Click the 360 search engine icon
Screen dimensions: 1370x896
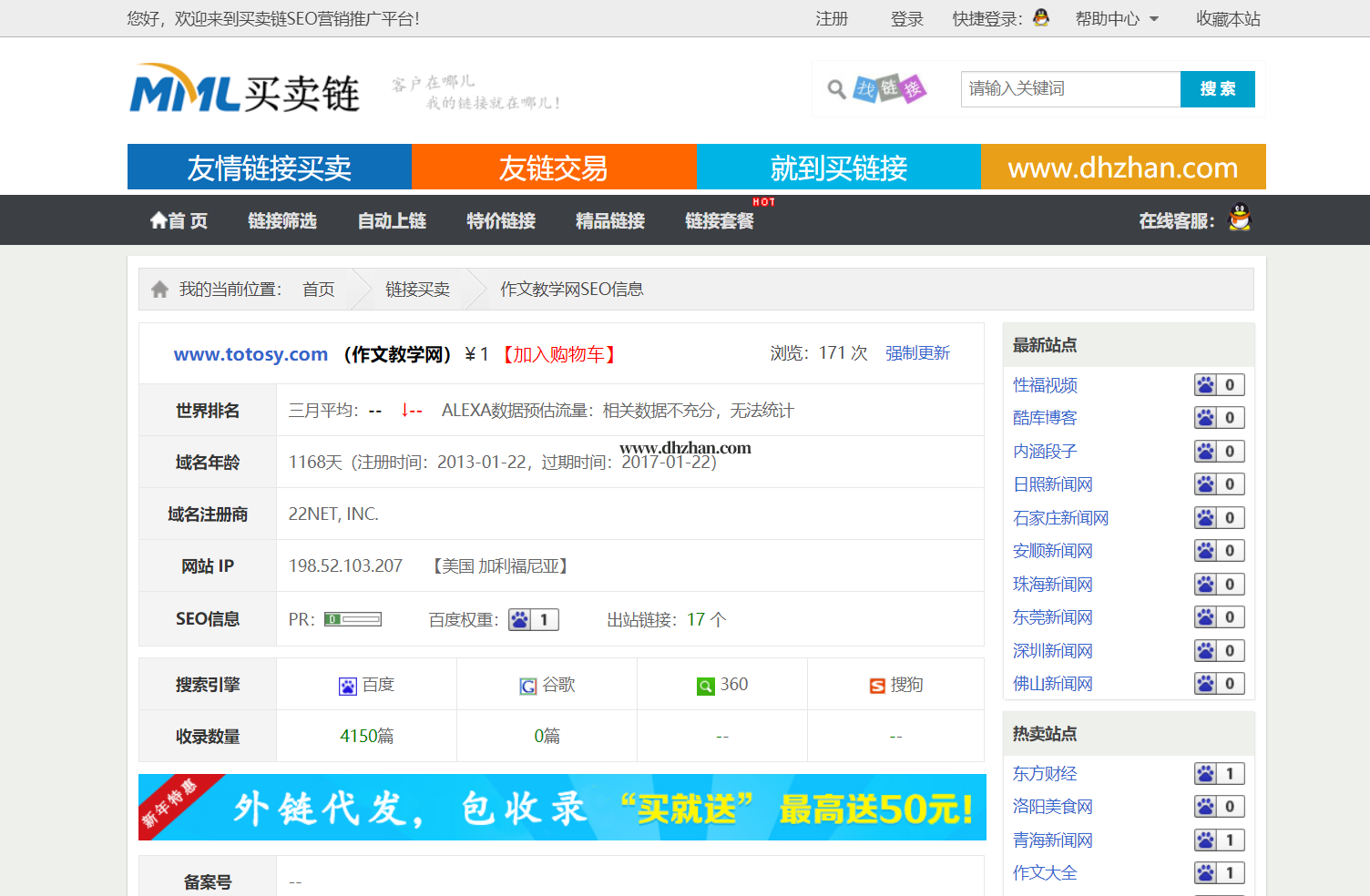click(x=705, y=686)
